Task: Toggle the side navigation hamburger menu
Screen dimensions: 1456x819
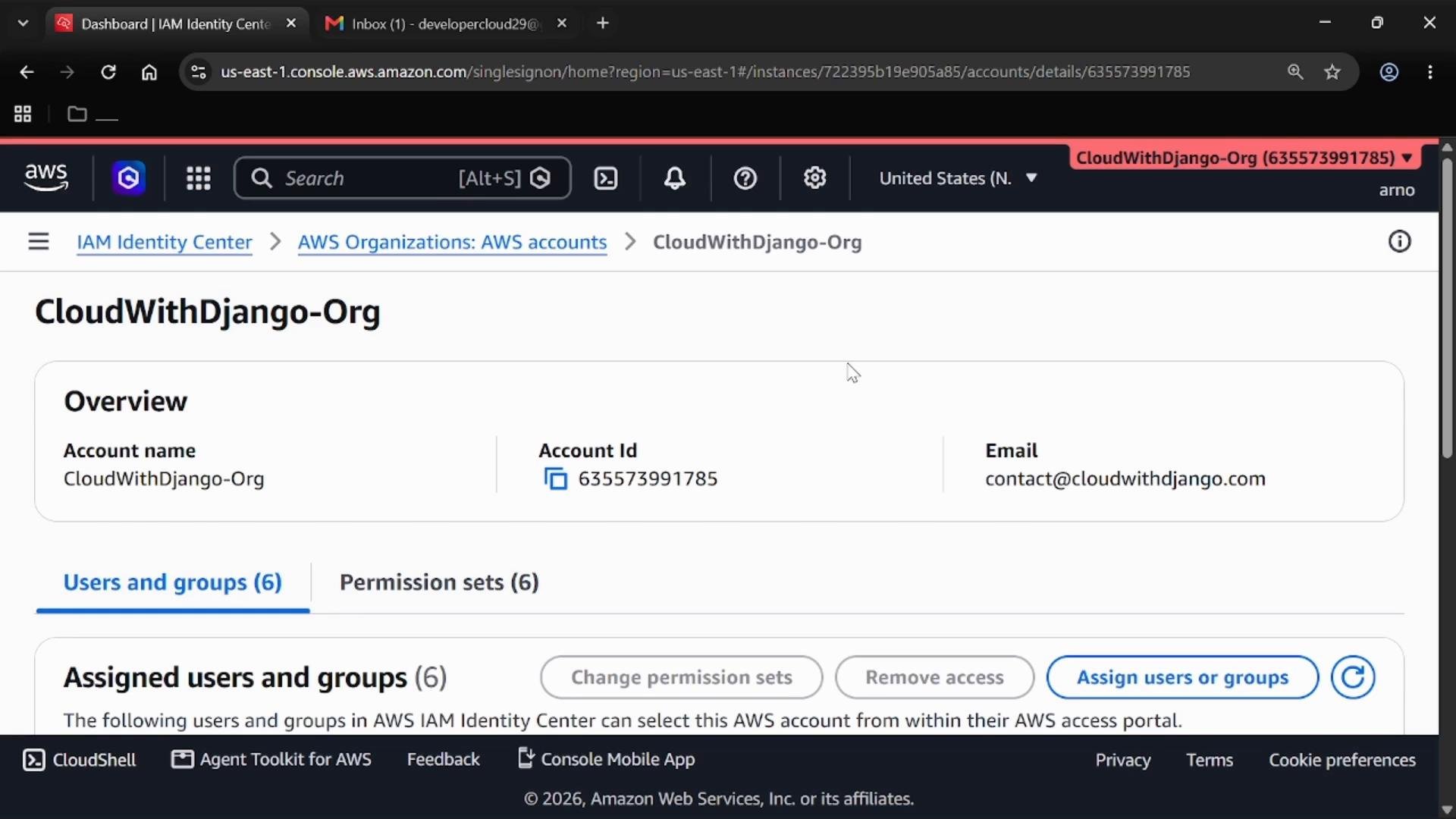Action: pyautogui.click(x=39, y=242)
